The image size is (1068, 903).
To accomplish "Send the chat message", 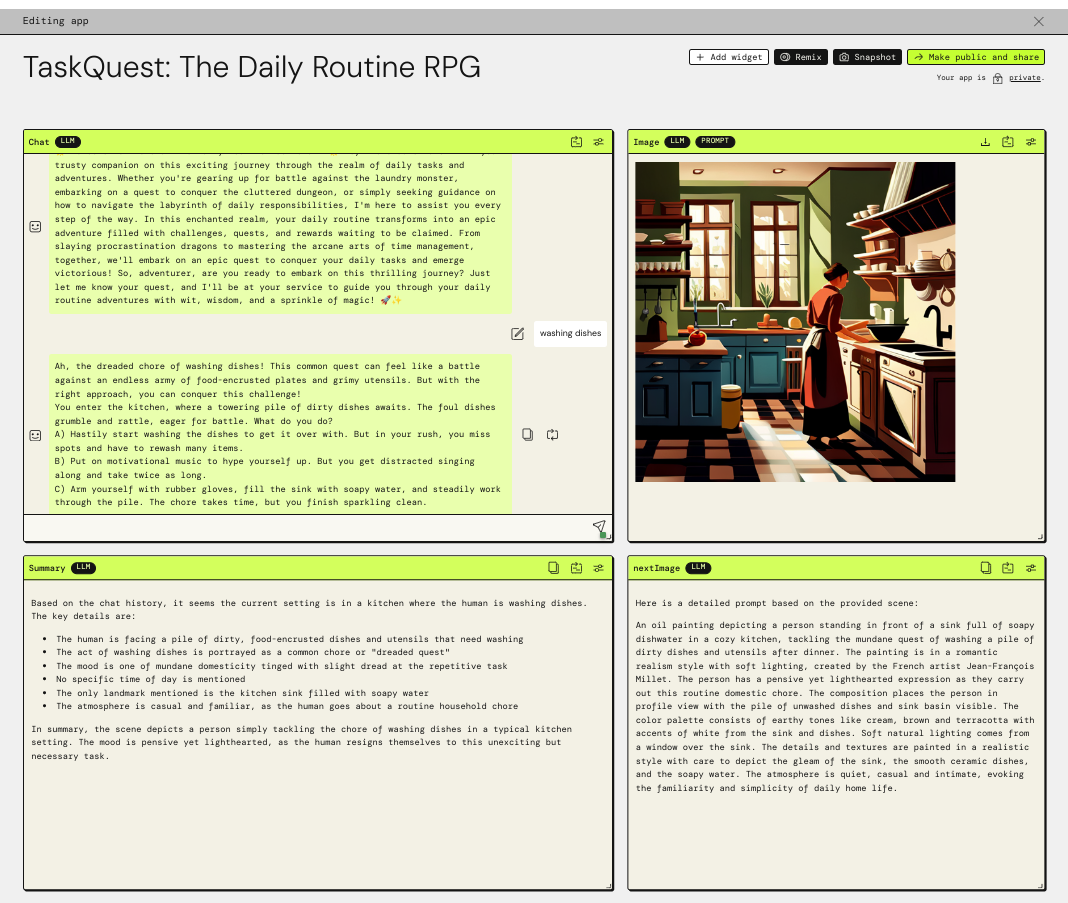I will point(599,528).
